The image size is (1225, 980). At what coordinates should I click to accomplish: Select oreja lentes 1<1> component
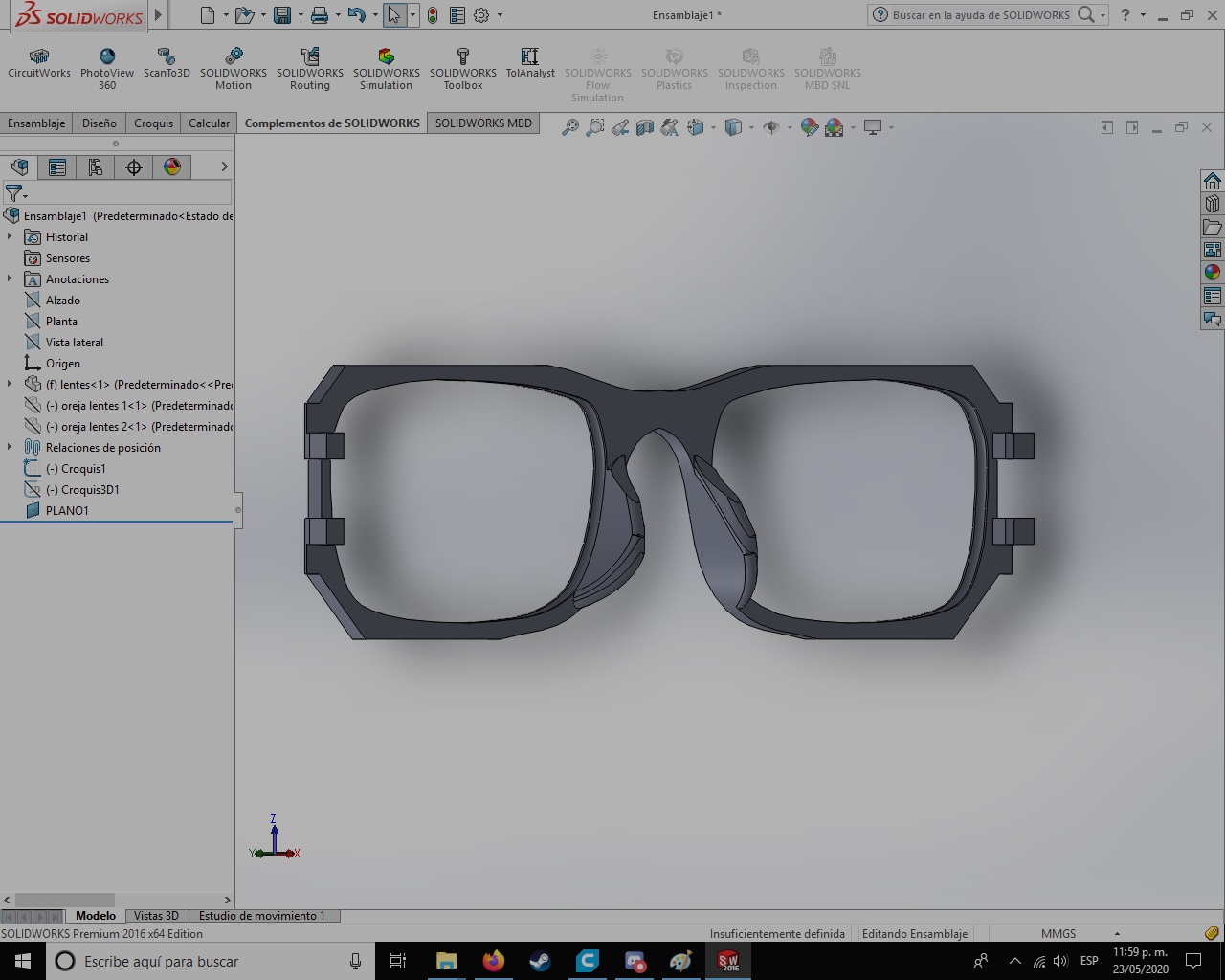128,405
